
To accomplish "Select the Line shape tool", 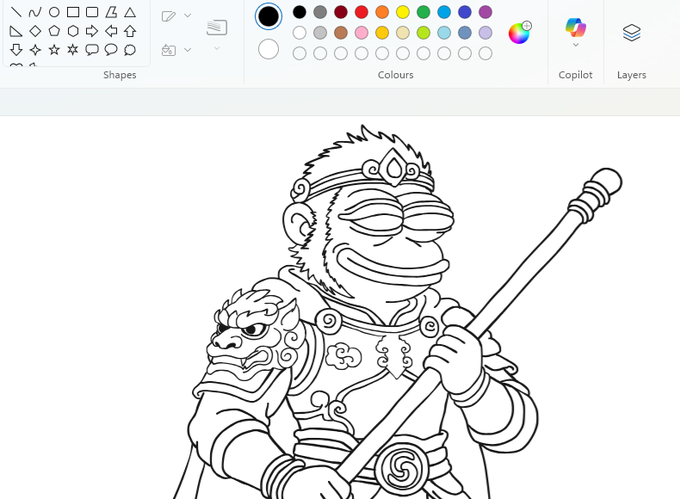I will (16, 12).
